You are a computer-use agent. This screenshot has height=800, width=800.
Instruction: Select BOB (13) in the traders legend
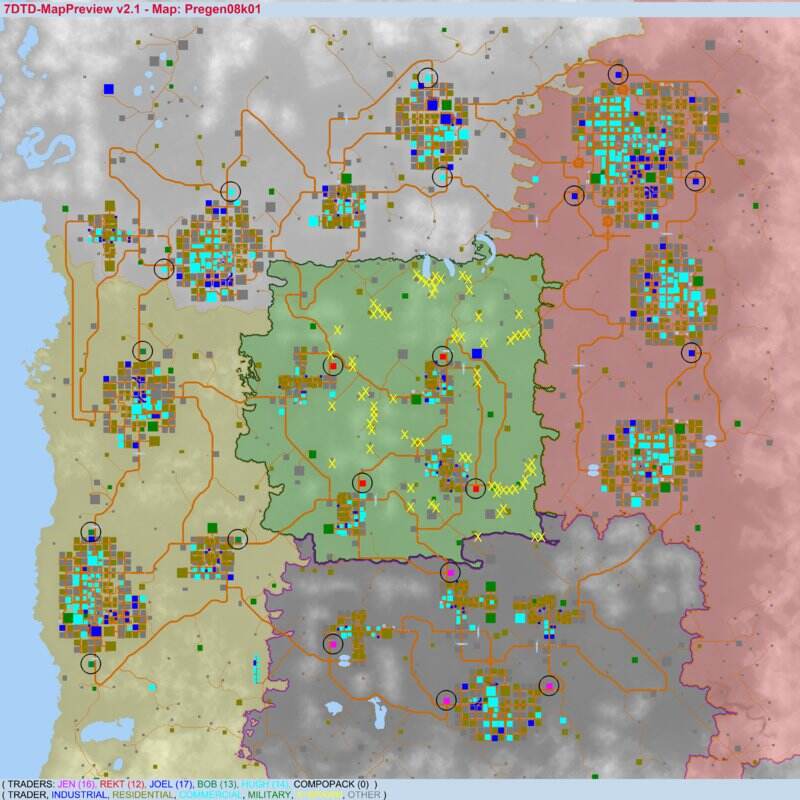219,783
